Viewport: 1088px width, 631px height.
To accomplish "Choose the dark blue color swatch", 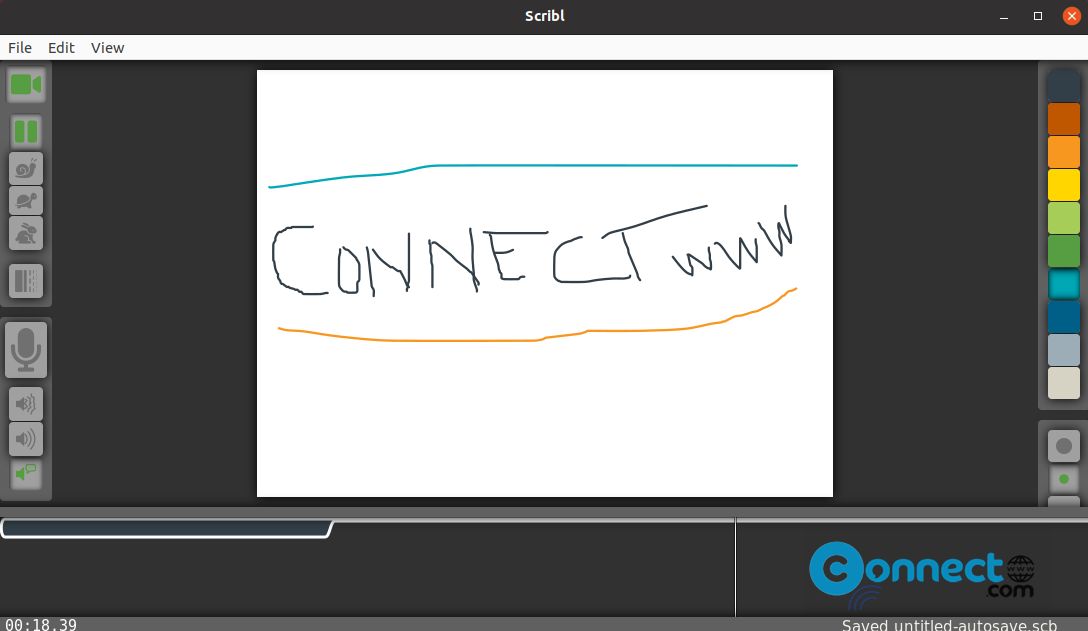I will click(1064, 317).
